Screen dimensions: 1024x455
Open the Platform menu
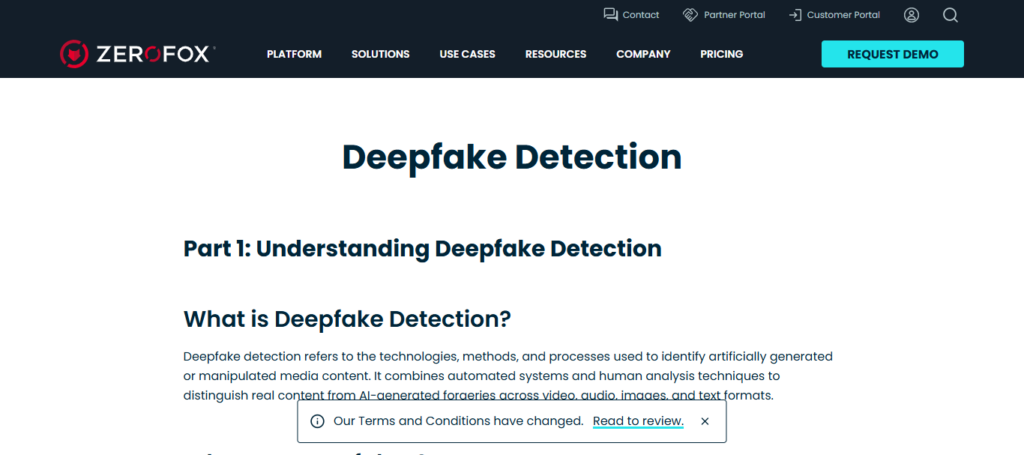(294, 54)
